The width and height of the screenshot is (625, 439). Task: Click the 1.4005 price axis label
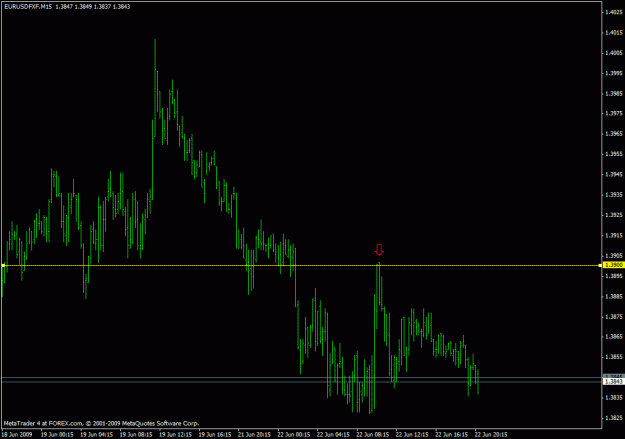point(614,53)
